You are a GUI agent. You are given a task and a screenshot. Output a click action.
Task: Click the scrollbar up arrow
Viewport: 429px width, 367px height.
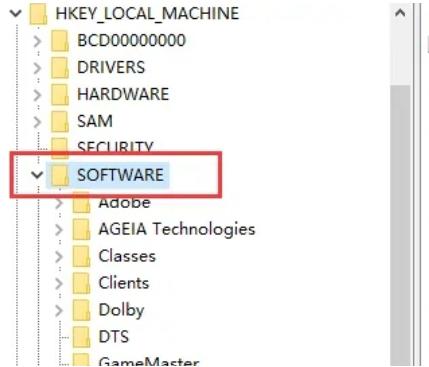pos(400,13)
